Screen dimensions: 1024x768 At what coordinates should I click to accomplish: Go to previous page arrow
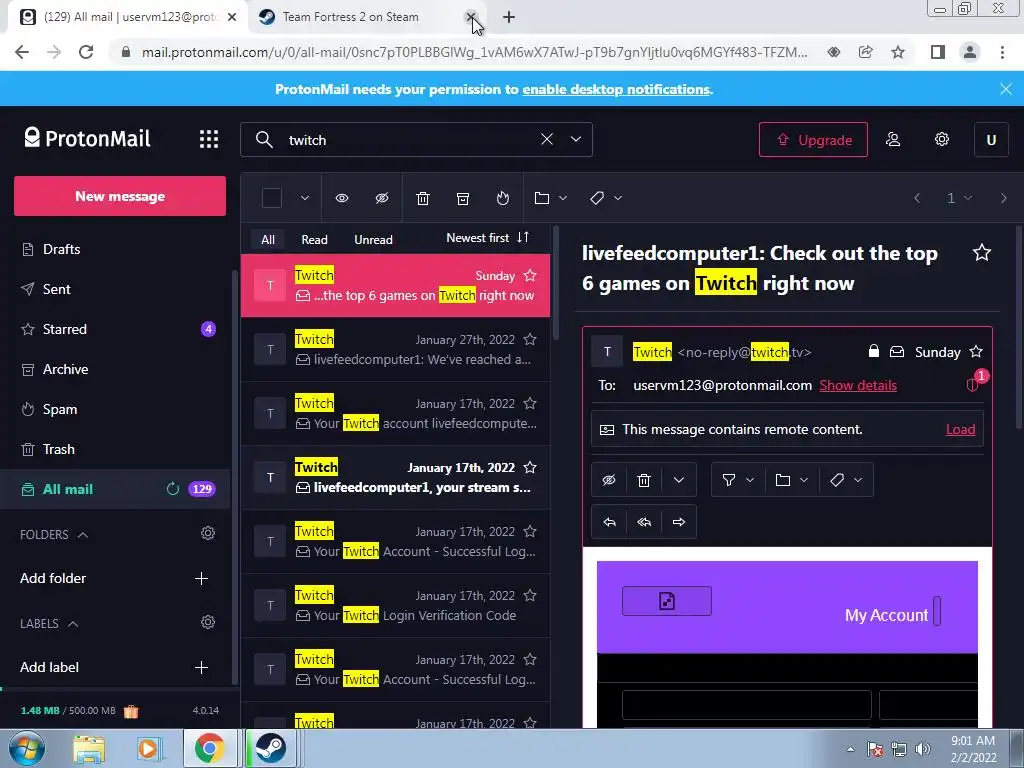[x=917, y=198]
